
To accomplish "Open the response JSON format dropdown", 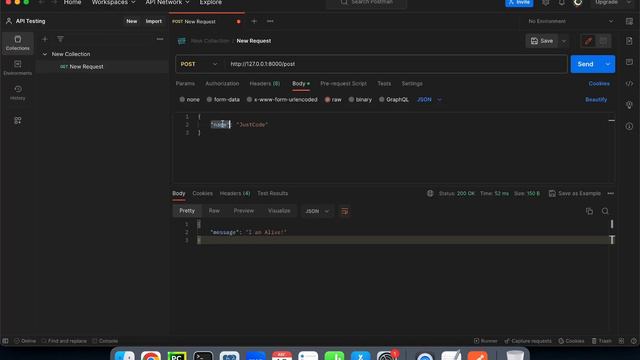I will [317, 211].
